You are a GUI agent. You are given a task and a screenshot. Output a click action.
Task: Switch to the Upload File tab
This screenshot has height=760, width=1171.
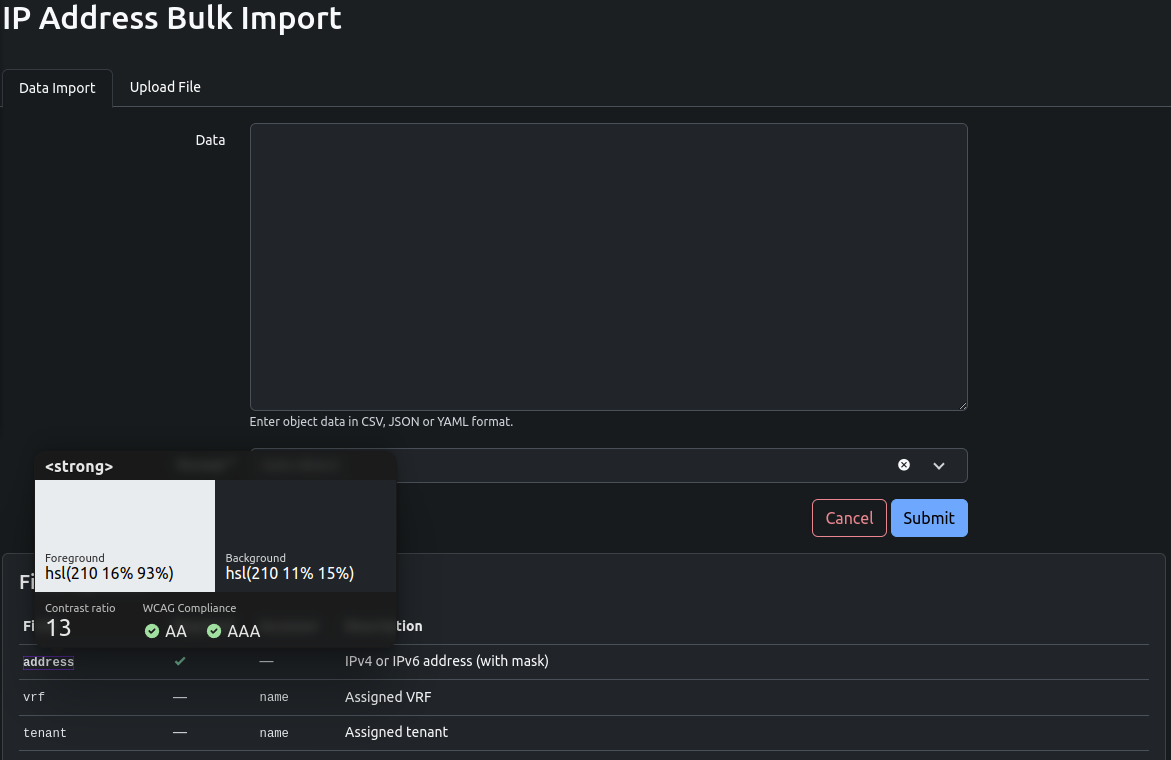pyautogui.click(x=165, y=87)
